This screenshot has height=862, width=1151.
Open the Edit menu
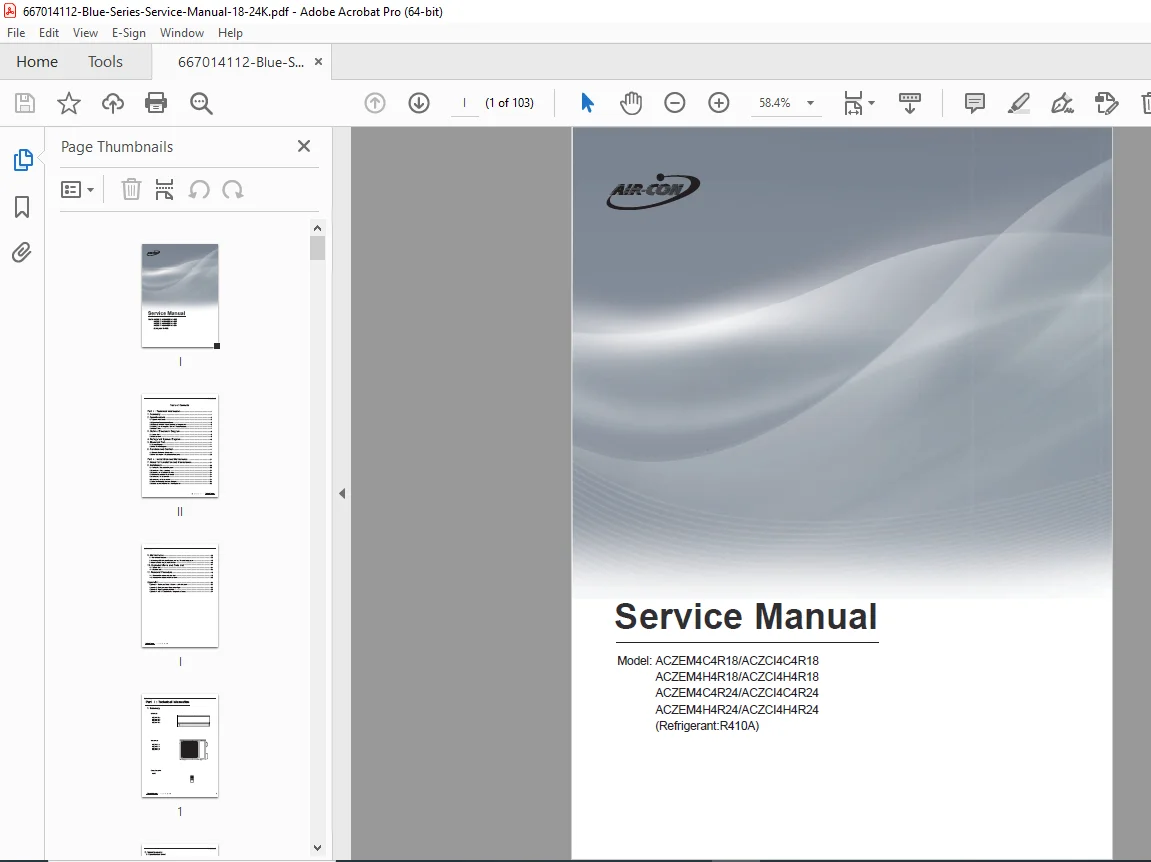(x=48, y=33)
